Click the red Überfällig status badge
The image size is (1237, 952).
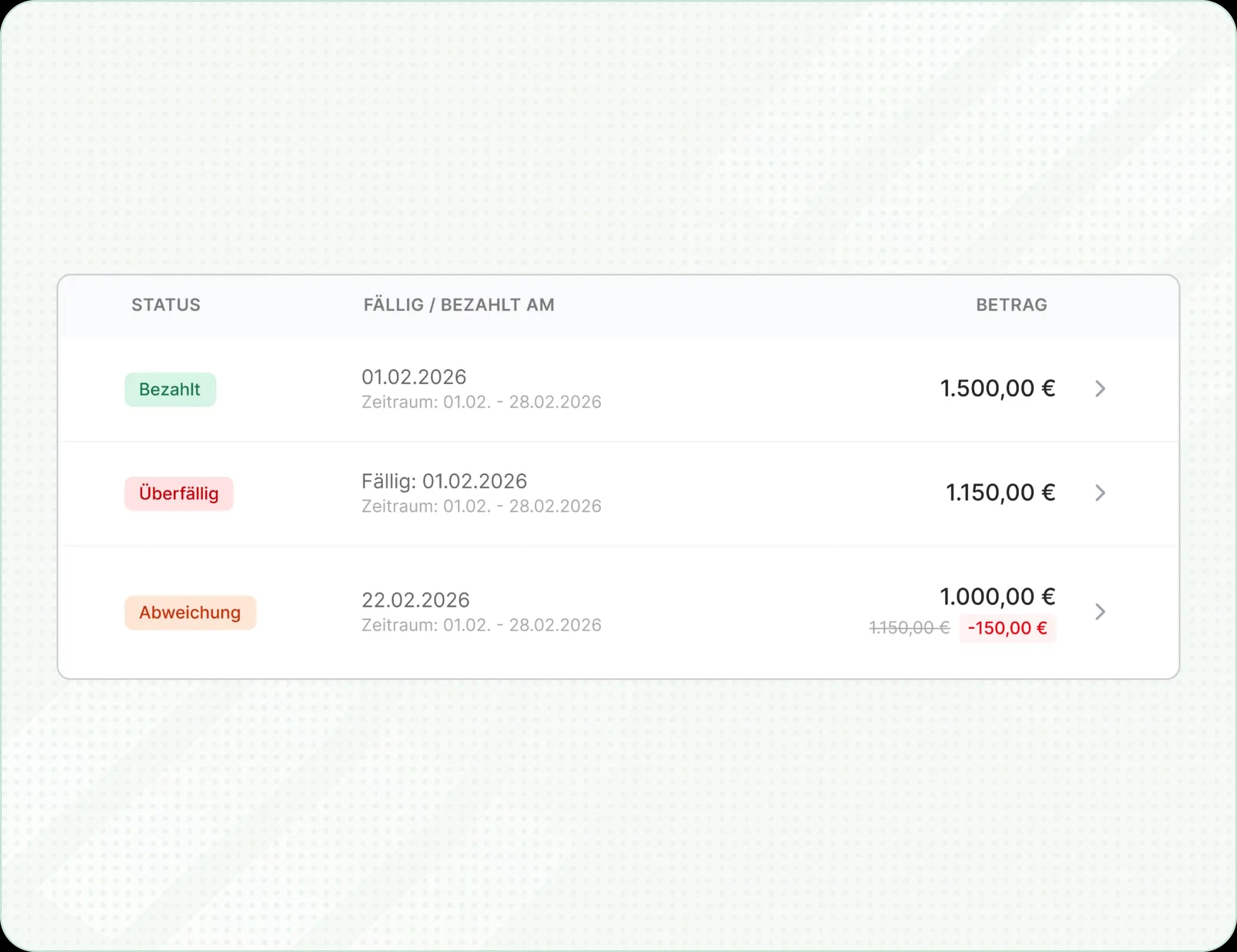[179, 493]
